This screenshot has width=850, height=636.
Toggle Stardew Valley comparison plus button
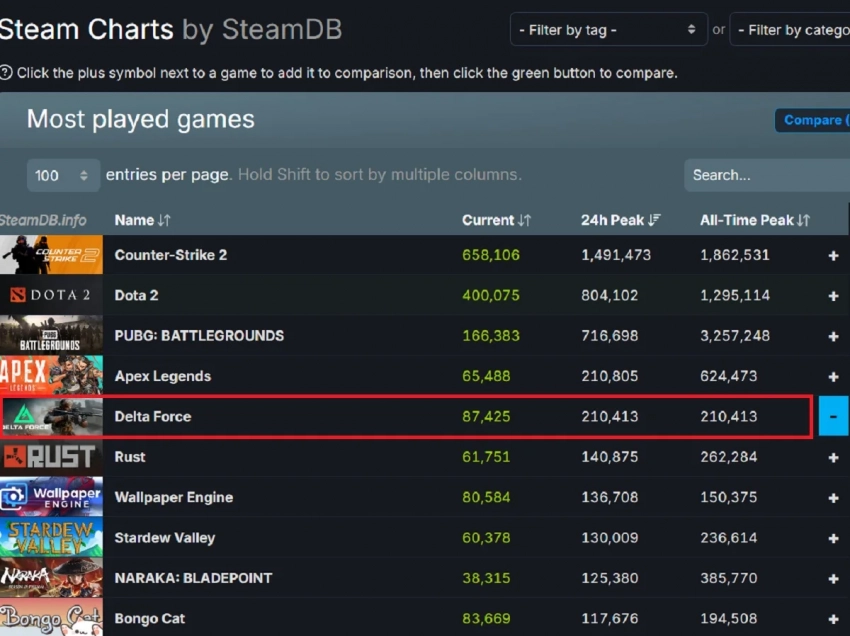click(x=833, y=538)
